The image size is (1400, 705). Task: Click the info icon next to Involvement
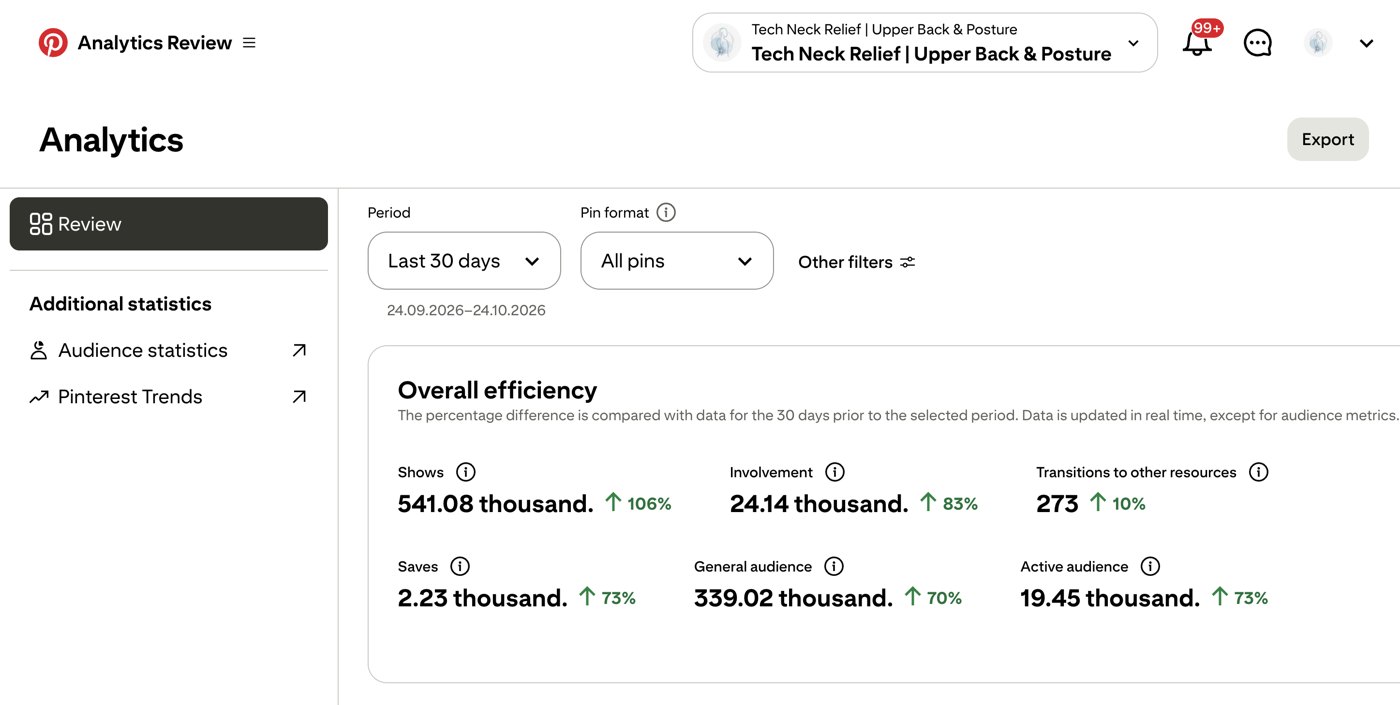pos(835,472)
